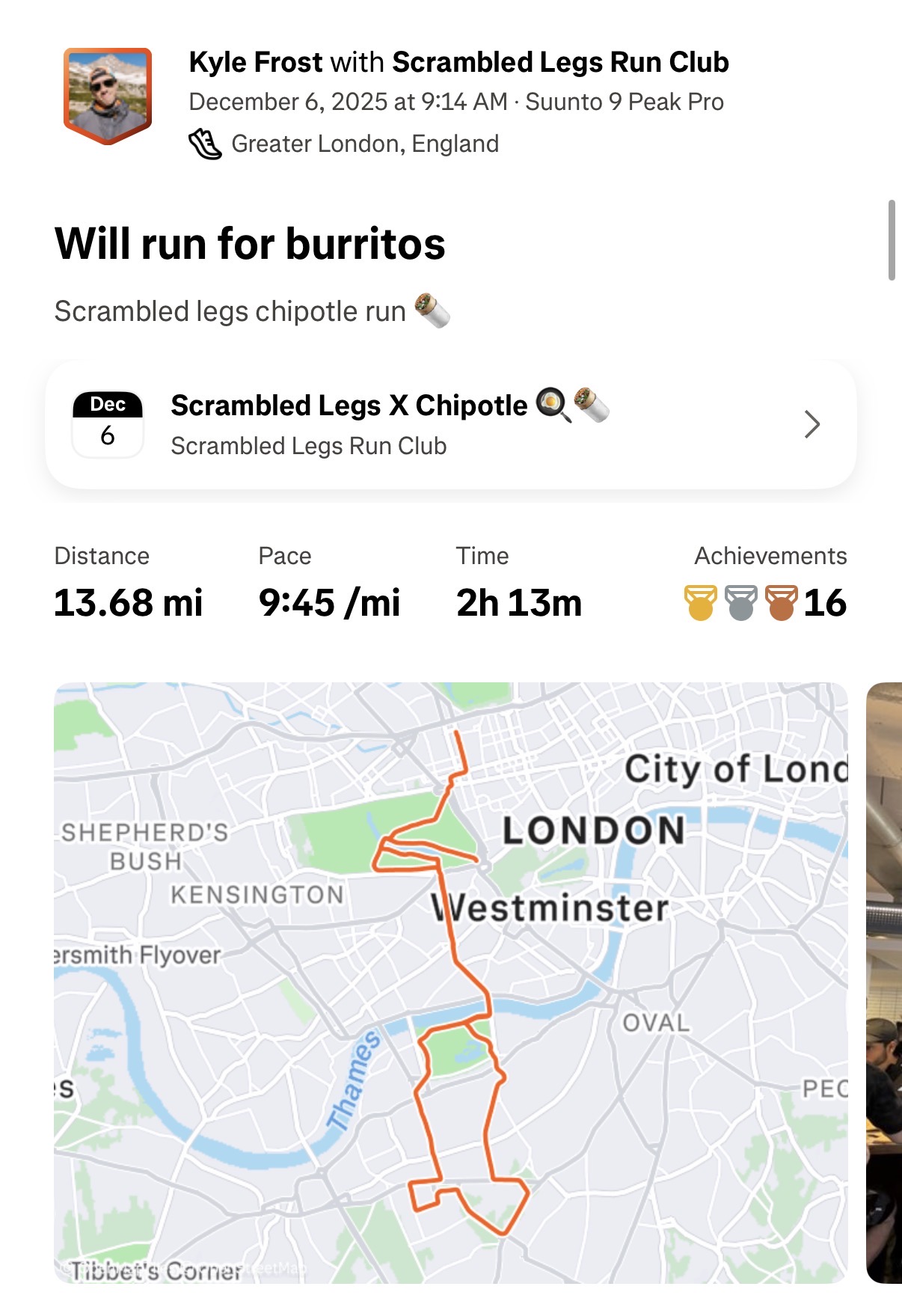Screen dimensions: 902x1316
Task: Click the frying pan emoji in event title
Action: (553, 405)
